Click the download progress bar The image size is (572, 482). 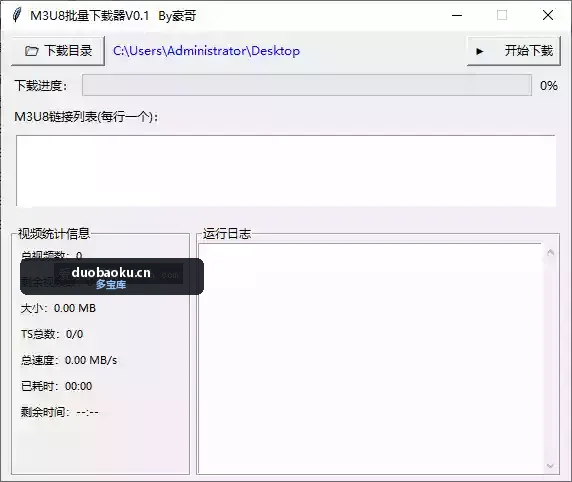tap(307, 85)
